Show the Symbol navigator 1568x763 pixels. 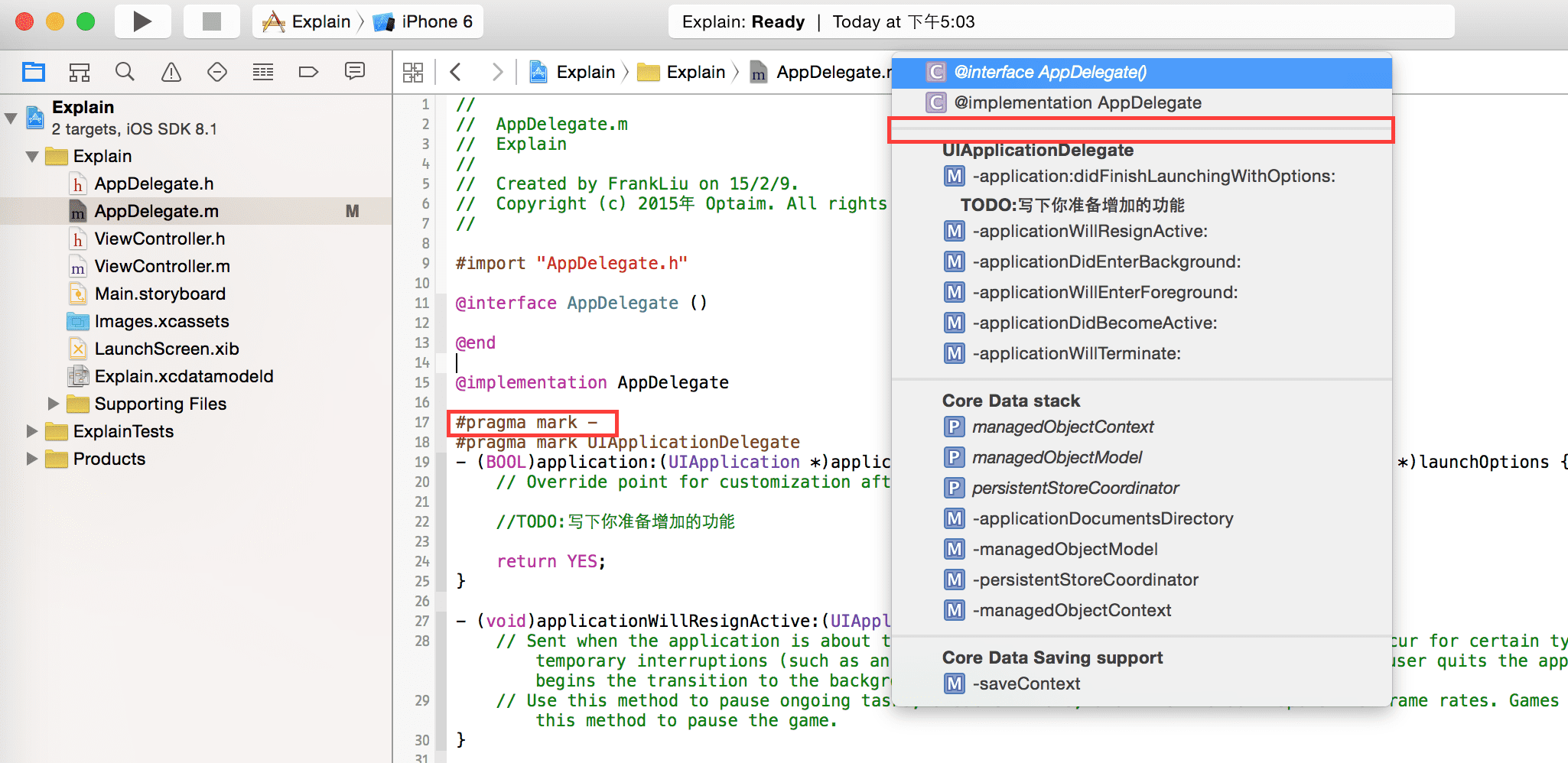pos(80,72)
